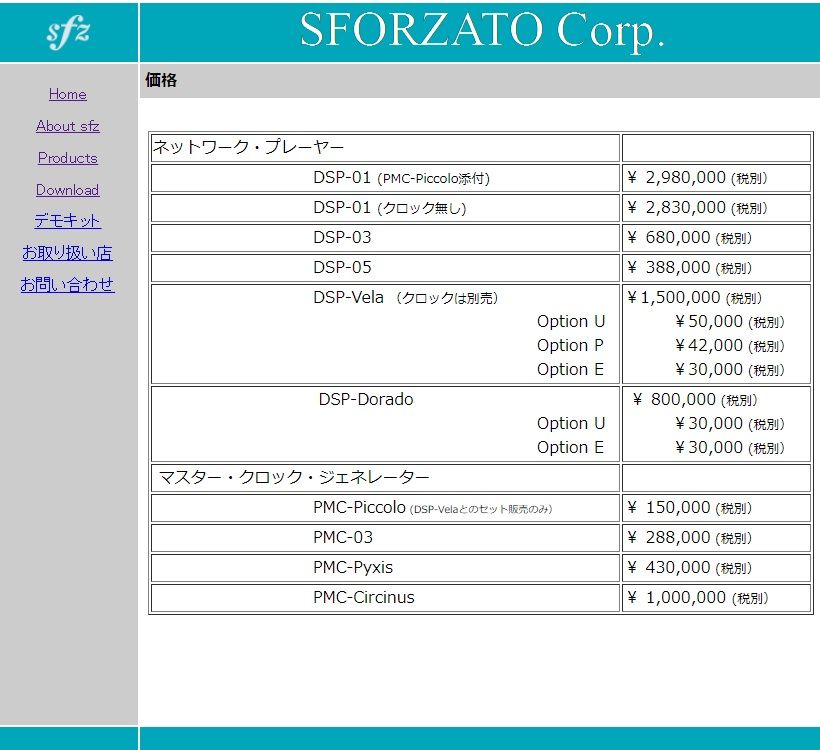This screenshot has width=820, height=750.
Task: Select the DSP-01 (クロック無し) row name
Action: tap(390, 208)
